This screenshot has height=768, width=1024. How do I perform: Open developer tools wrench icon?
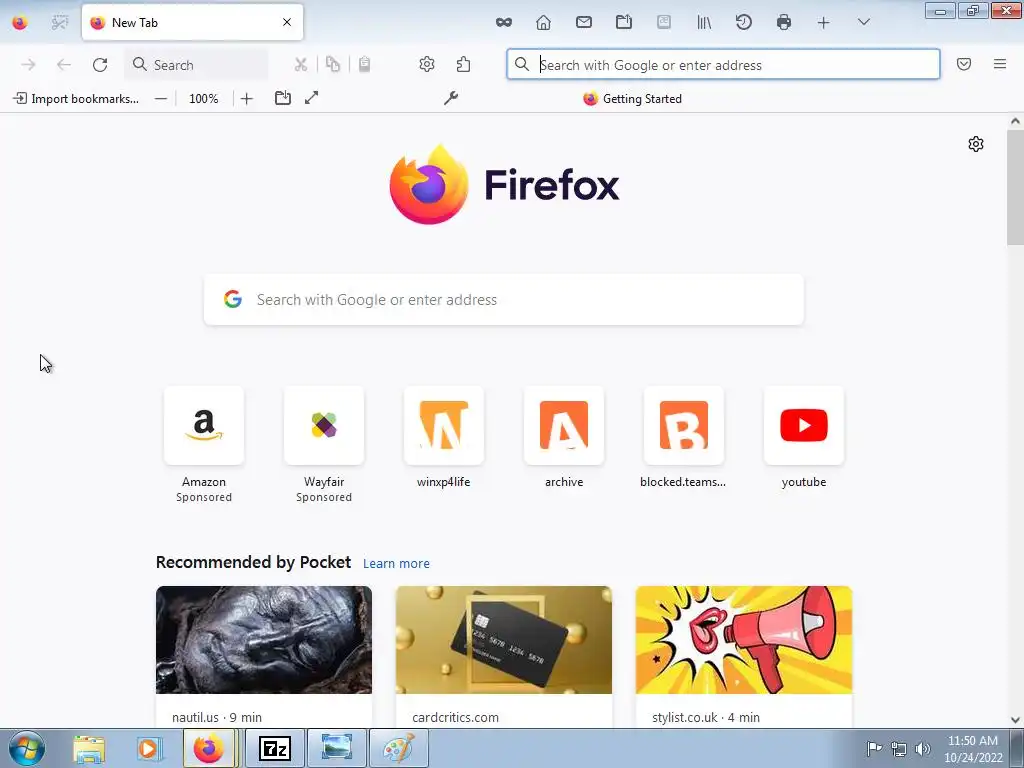[451, 98]
